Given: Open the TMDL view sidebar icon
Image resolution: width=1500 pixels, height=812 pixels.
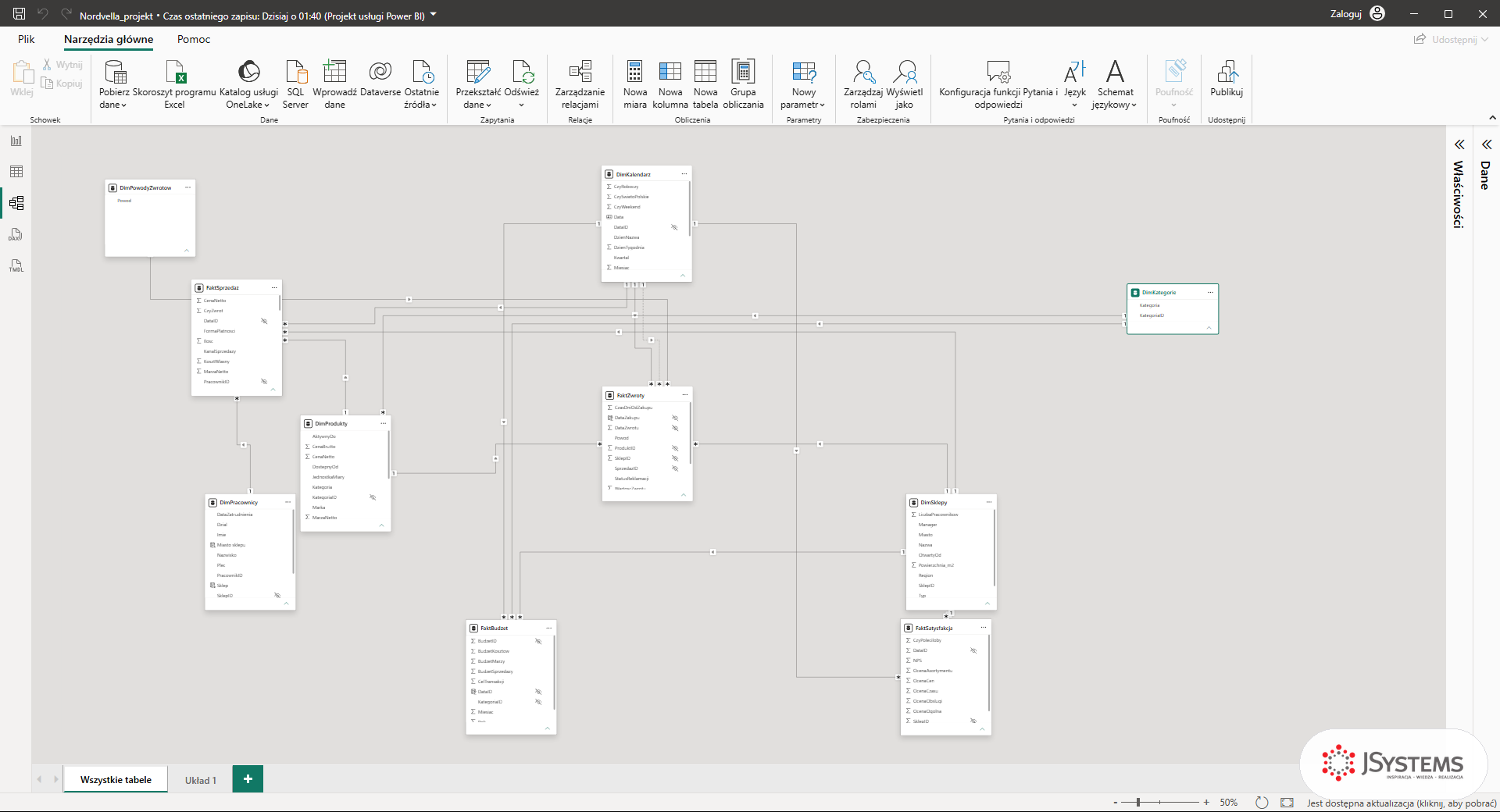Looking at the screenshot, I should pyautogui.click(x=16, y=265).
